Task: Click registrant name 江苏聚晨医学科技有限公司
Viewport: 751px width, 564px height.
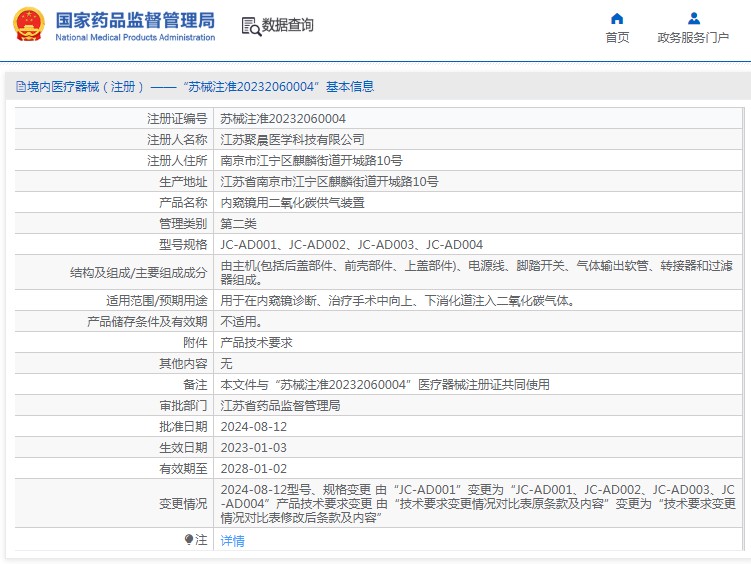Action: [292, 140]
